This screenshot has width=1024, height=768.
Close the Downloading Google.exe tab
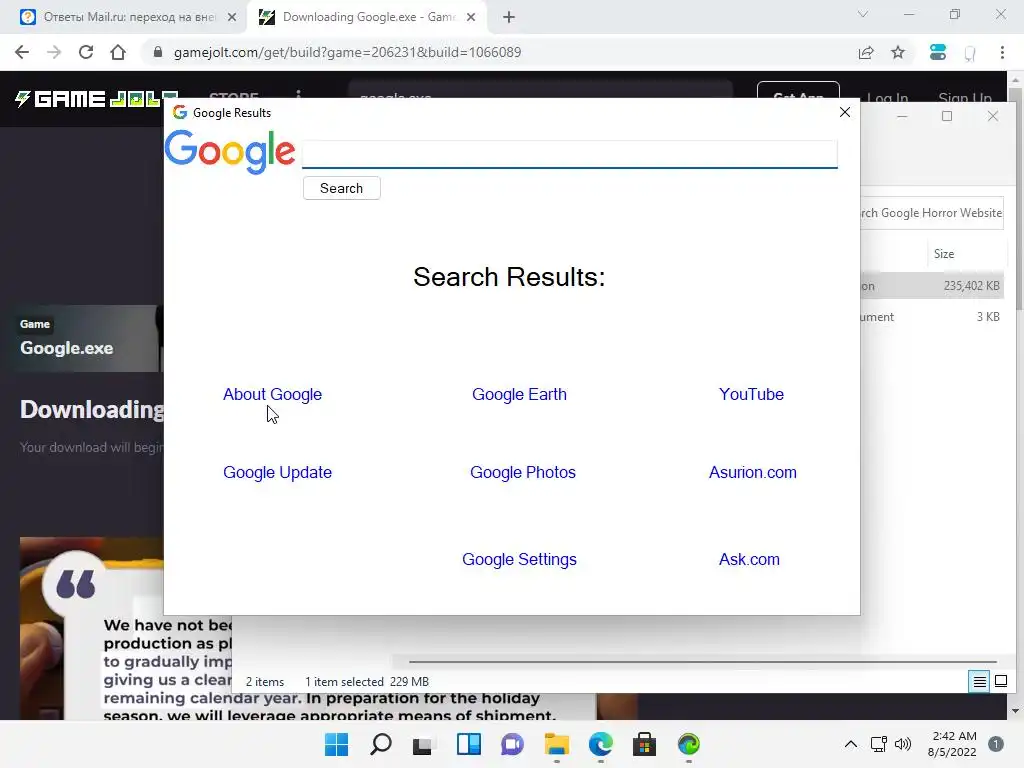pyautogui.click(x=471, y=17)
